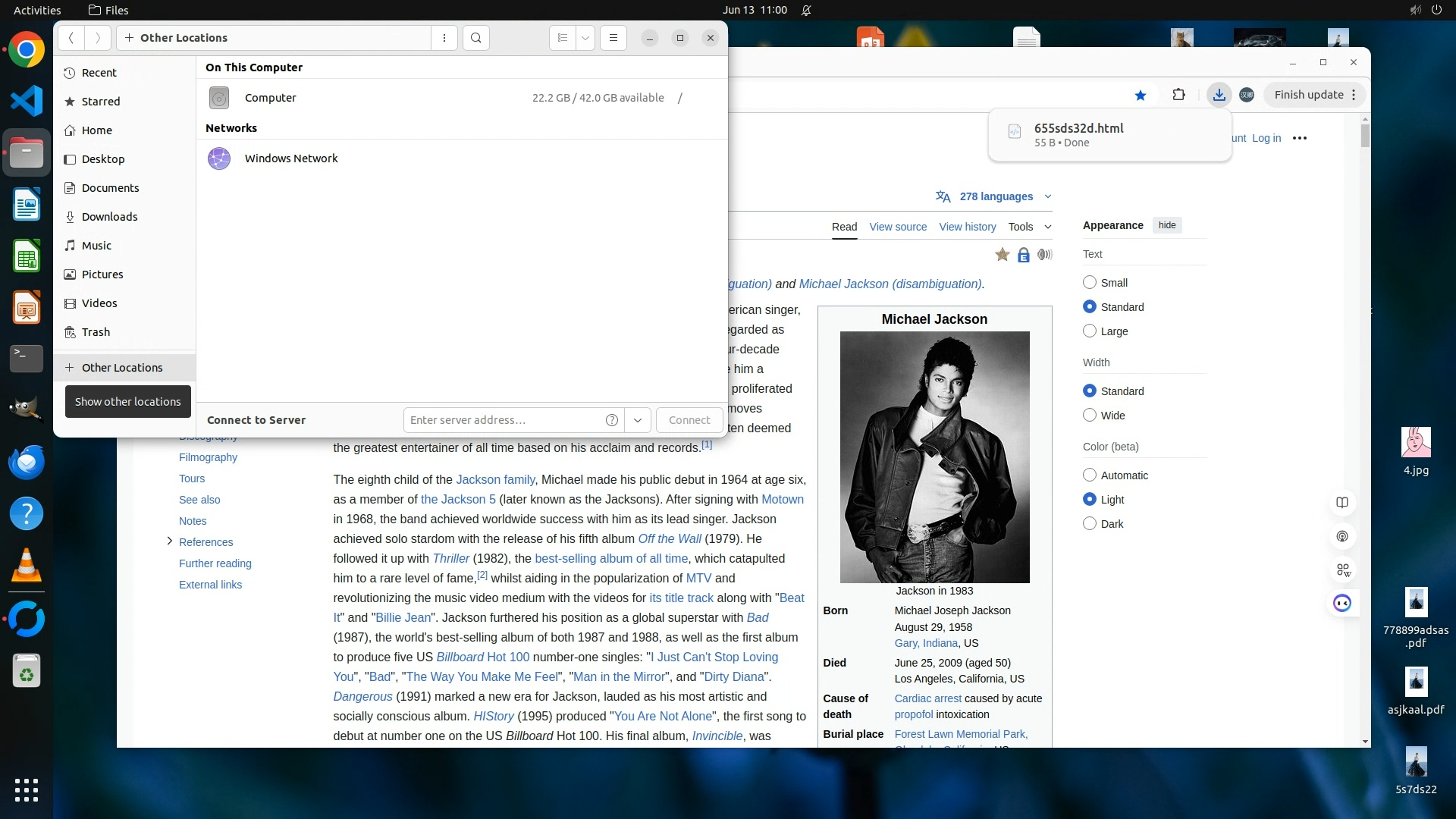Follow the Jackson family link
Screen dimensions: 1456x819
click(495, 479)
